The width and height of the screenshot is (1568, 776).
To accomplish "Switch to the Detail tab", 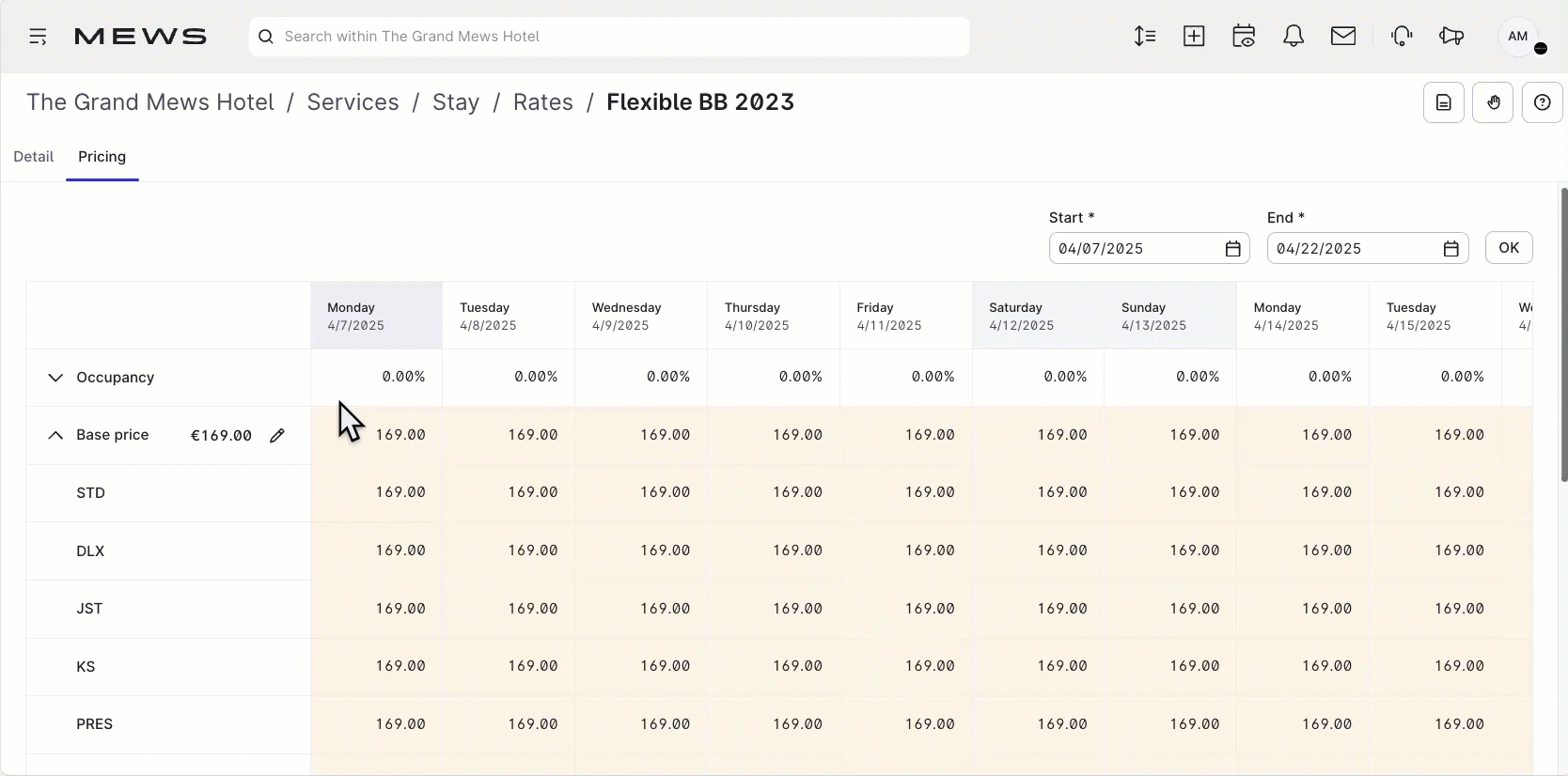I will (33, 157).
